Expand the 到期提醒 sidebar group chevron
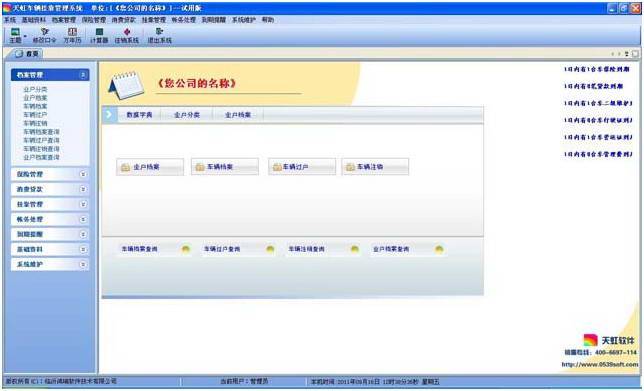 [x=83, y=234]
